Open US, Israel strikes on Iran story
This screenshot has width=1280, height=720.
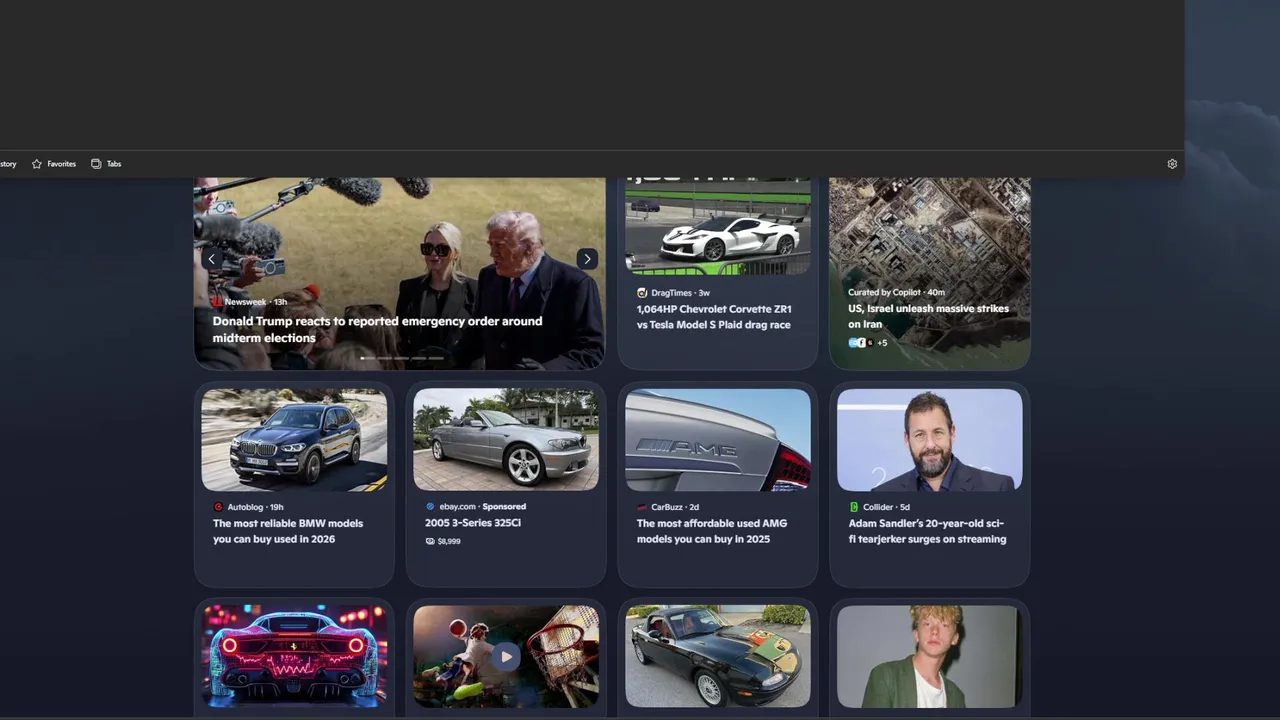[928, 316]
